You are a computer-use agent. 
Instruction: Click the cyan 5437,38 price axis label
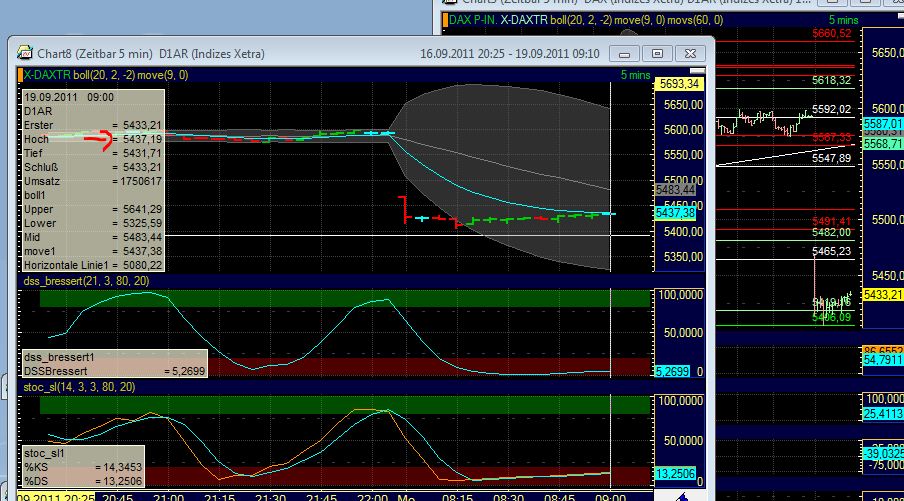coord(676,213)
